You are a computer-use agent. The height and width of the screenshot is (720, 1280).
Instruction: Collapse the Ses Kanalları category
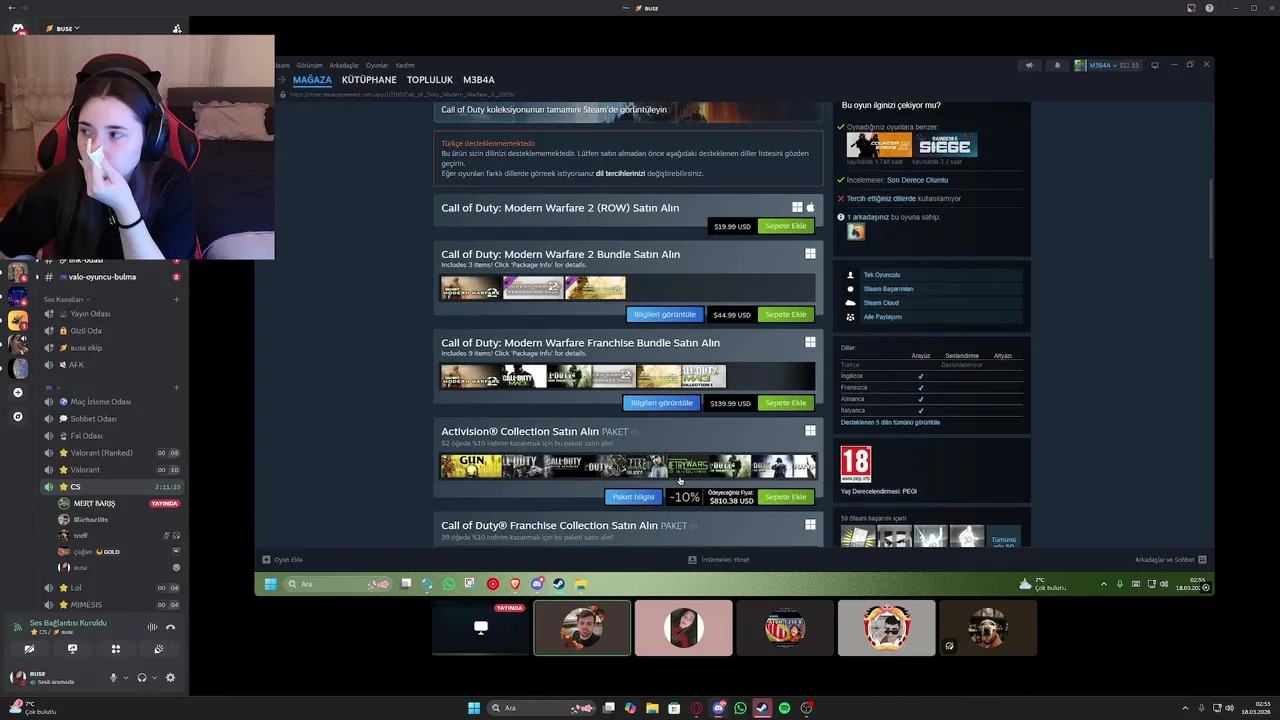(x=66, y=300)
